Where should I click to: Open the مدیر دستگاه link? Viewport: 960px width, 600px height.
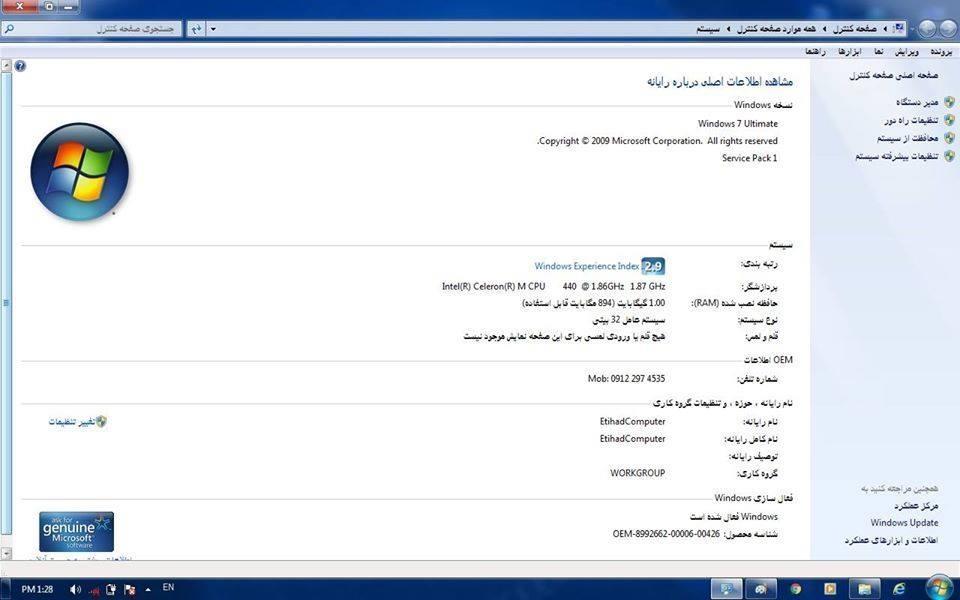coord(917,102)
